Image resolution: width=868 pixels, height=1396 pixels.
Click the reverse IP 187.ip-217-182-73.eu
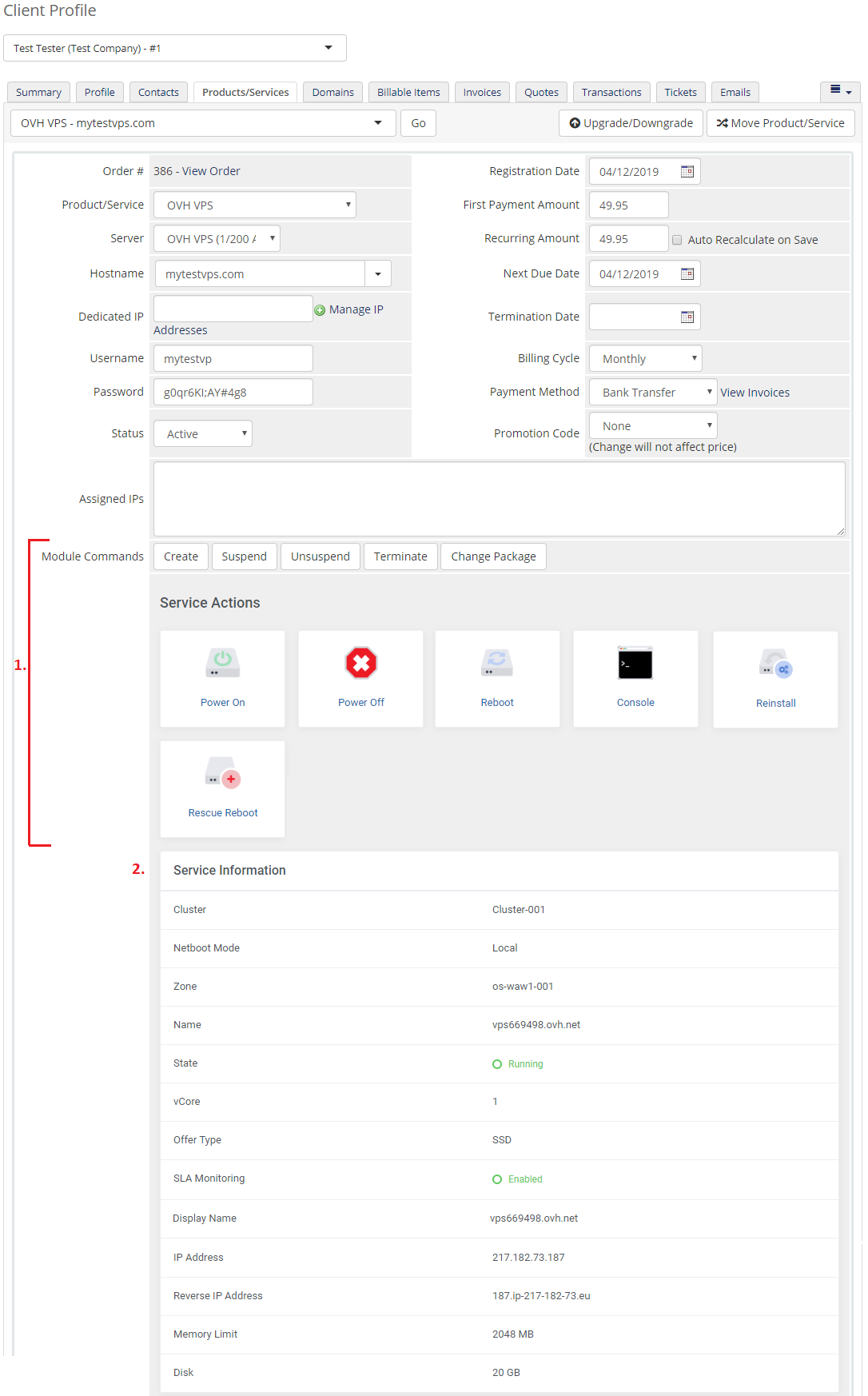(541, 1296)
